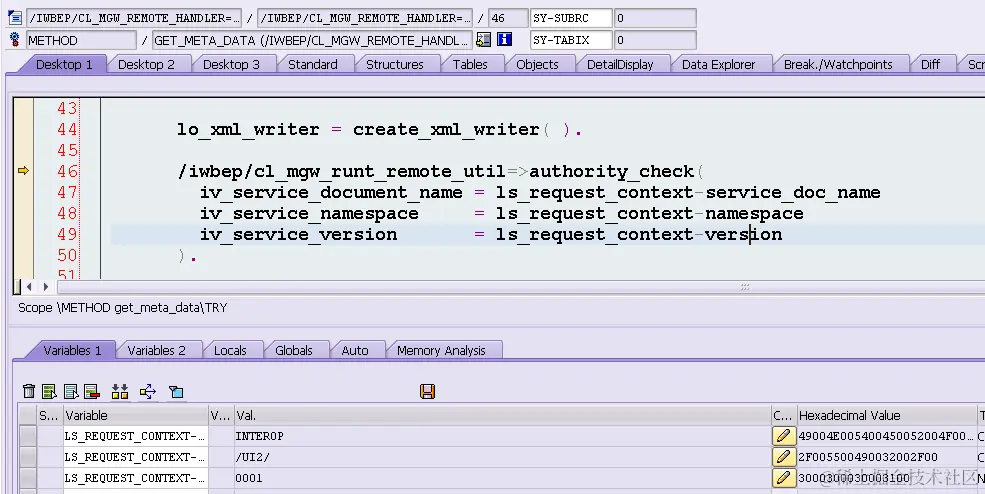The image size is (985, 494).
Task: Click the SY-SUBRC field
Action: pyautogui.click(x=571, y=18)
